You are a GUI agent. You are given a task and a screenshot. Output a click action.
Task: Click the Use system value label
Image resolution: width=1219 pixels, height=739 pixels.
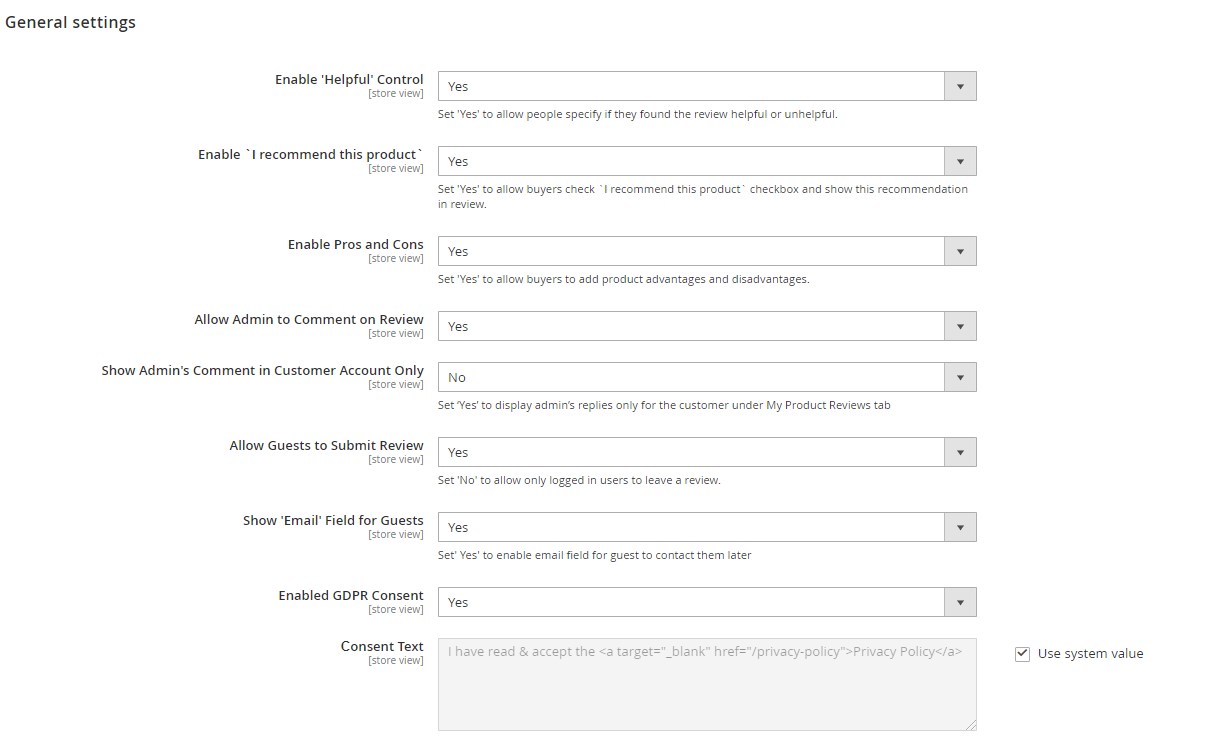[1090, 654]
